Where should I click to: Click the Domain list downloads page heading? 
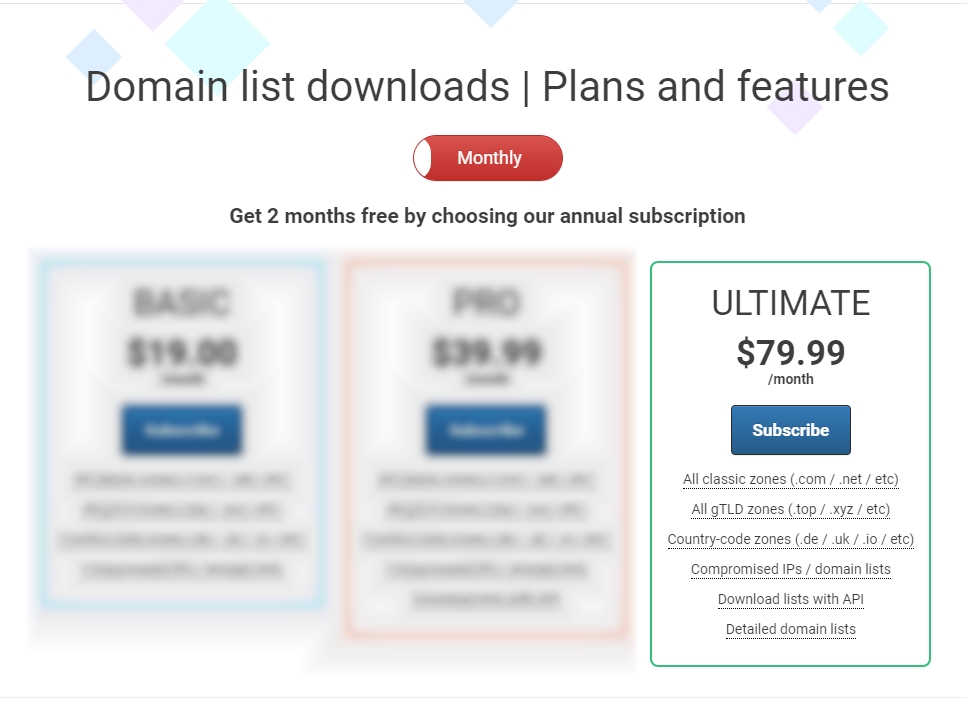[487, 87]
